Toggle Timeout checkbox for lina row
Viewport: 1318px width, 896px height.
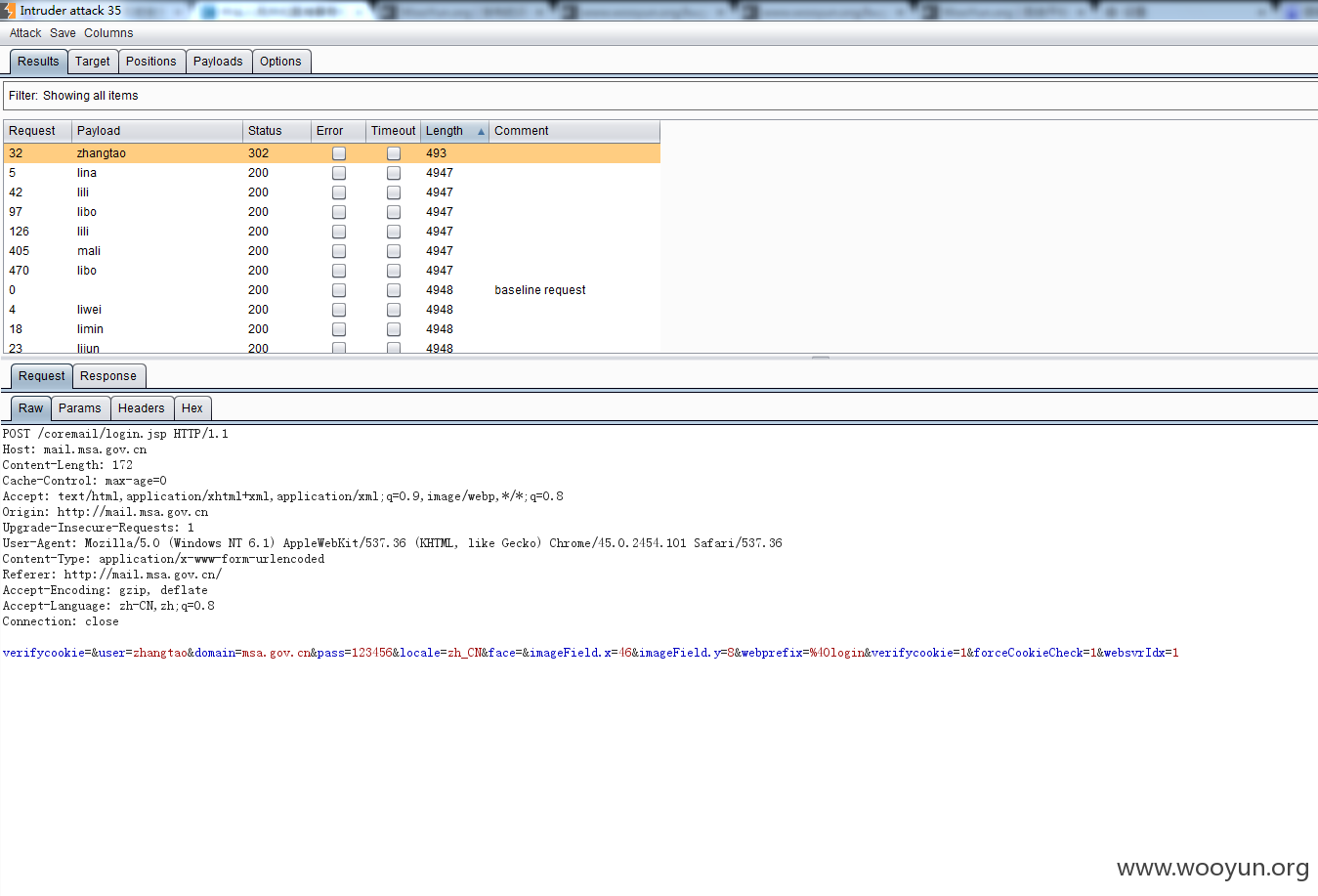[394, 173]
